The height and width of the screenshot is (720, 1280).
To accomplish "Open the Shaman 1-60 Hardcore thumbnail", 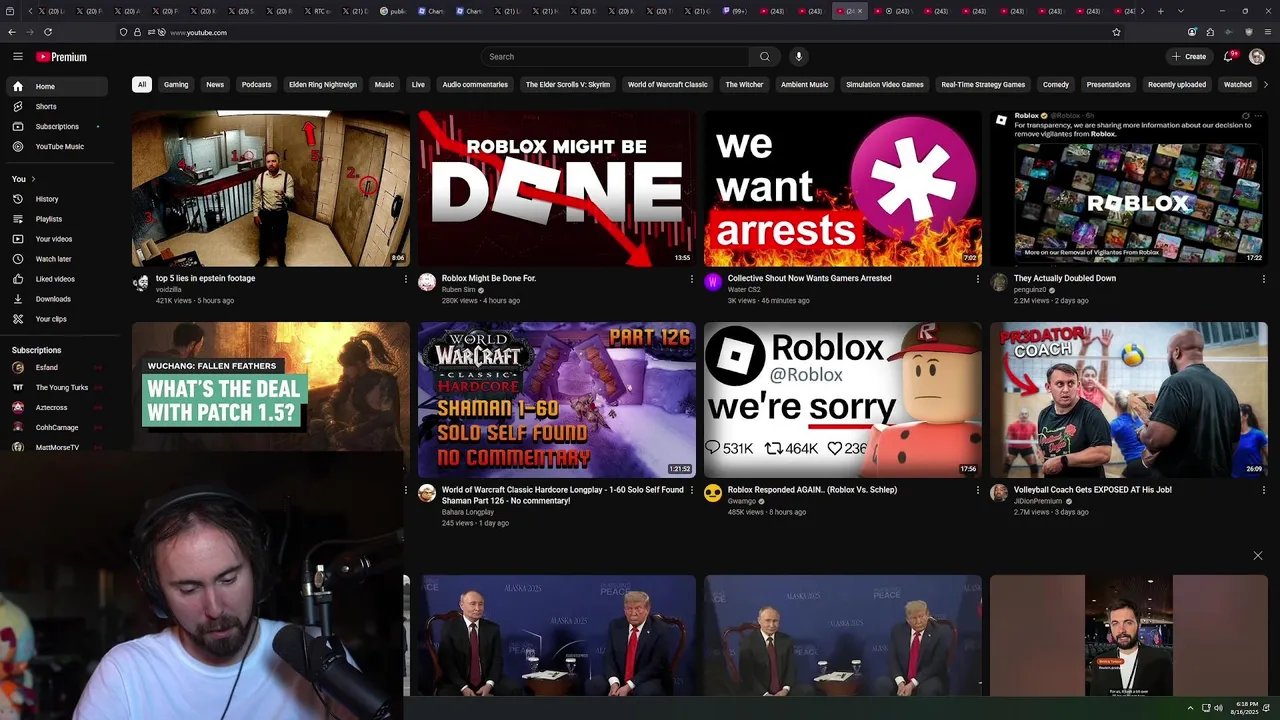I will click(556, 400).
